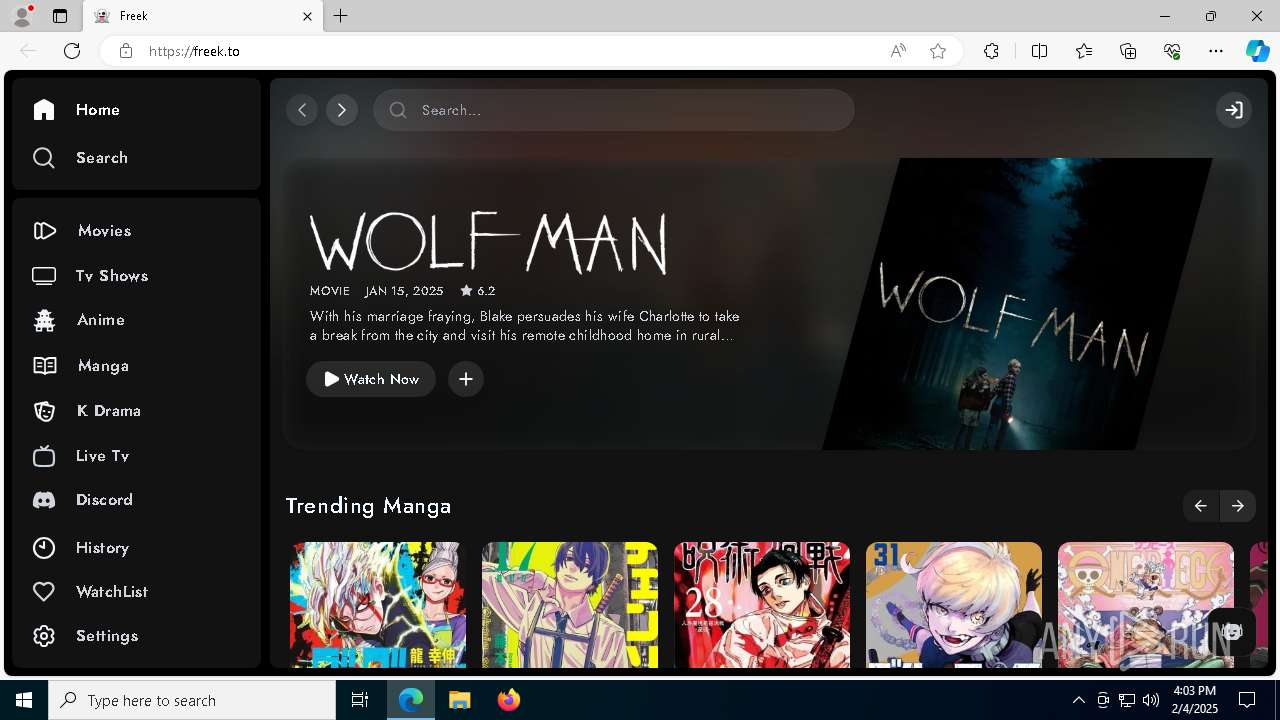Open the yellow blue-haired manga cover
Screen dimensions: 1280x720
[x=570, y=605]
